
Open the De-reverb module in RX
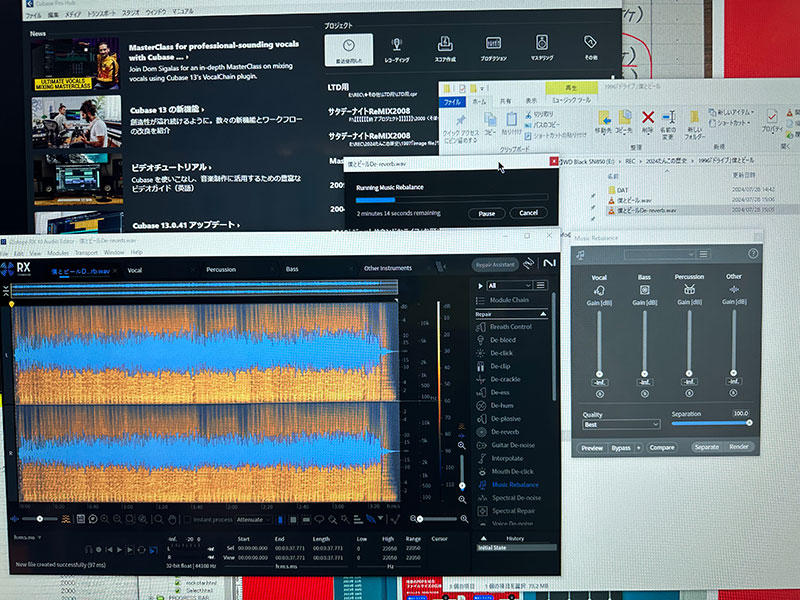(498, 432)
